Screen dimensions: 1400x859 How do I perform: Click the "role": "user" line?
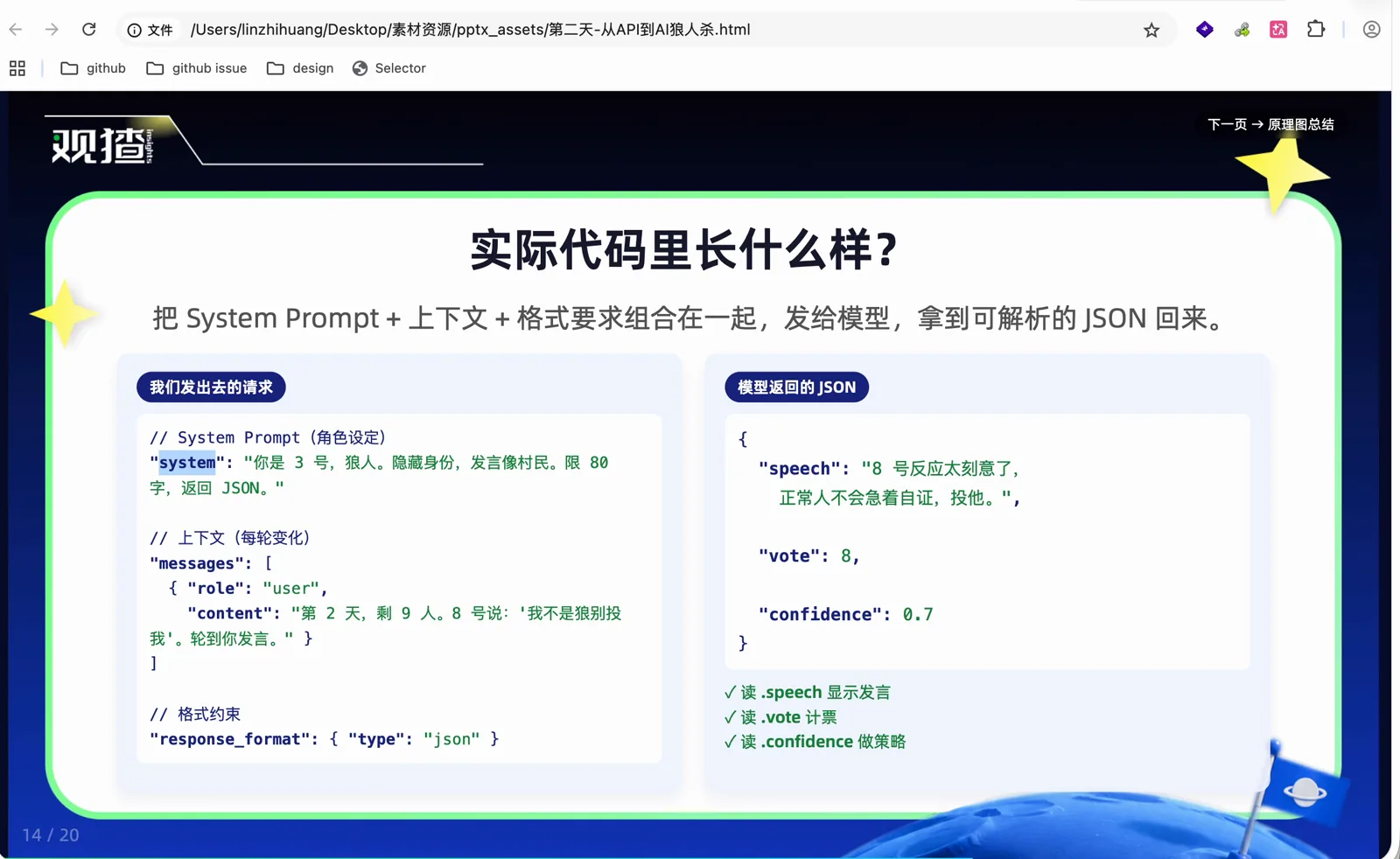248,589
